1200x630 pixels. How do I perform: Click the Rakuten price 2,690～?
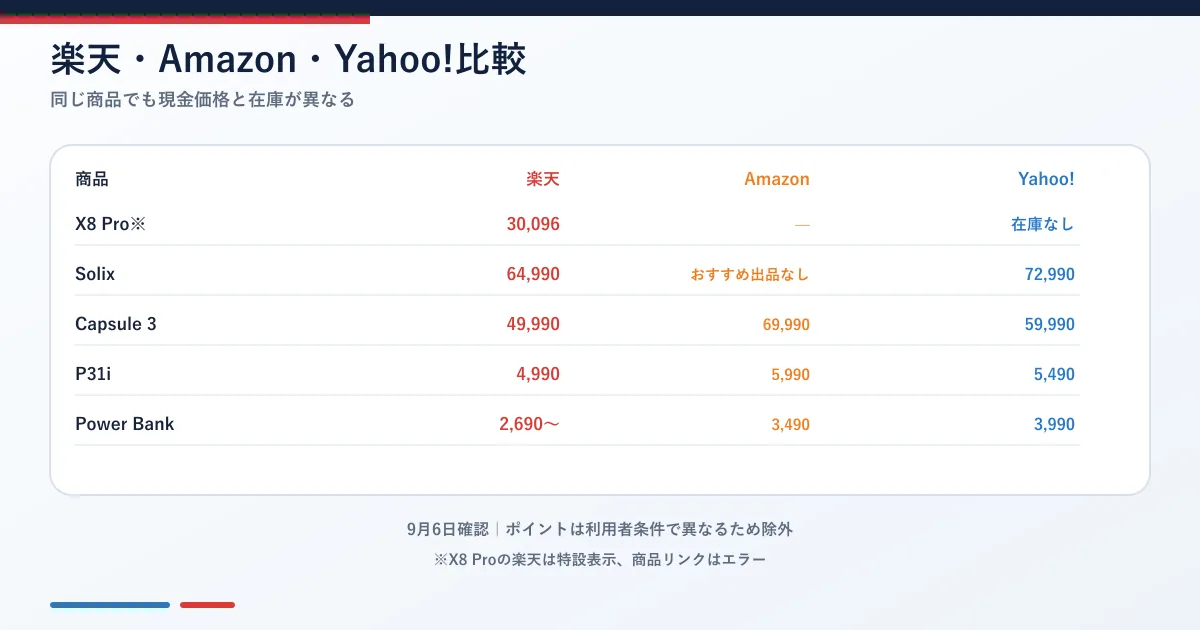529,424
